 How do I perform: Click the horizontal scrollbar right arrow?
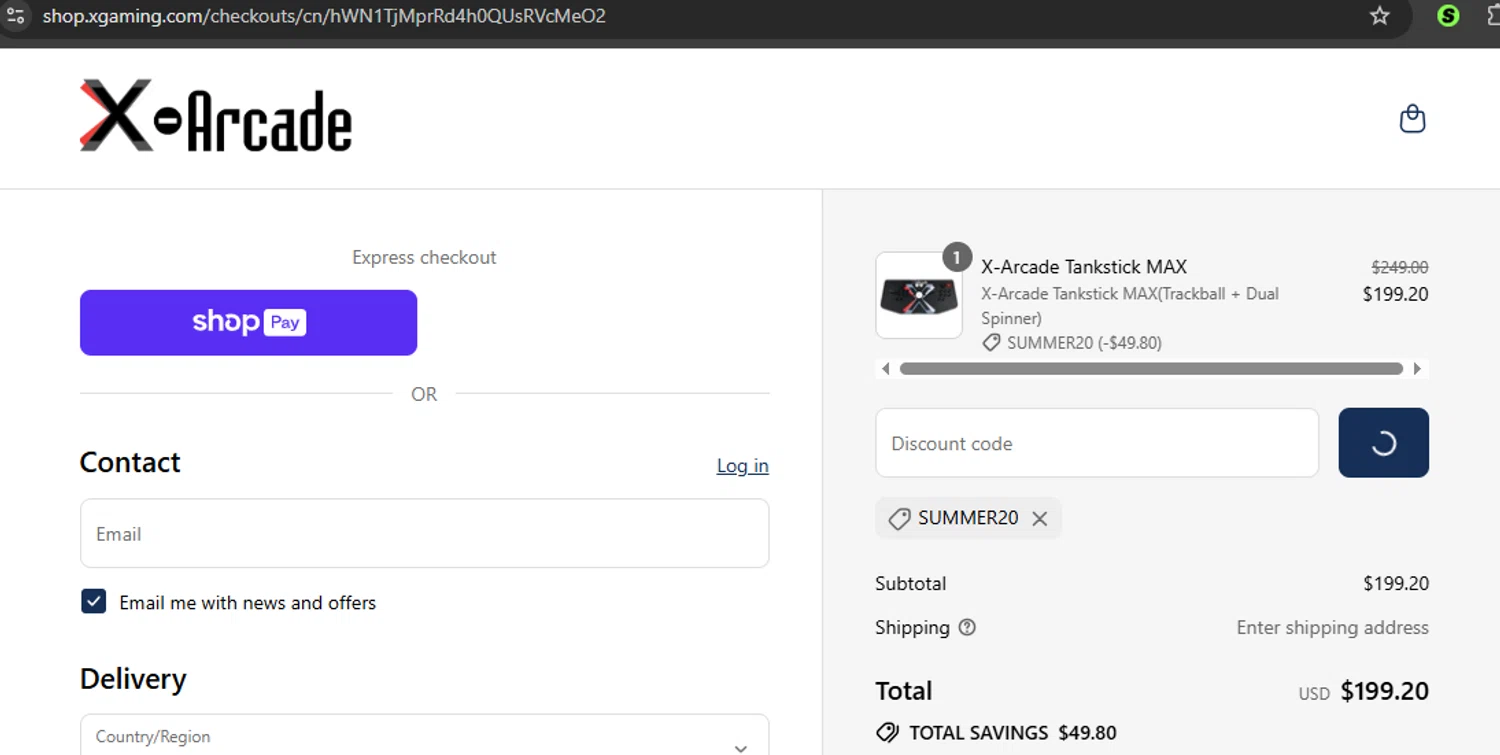coord(1417,369)
